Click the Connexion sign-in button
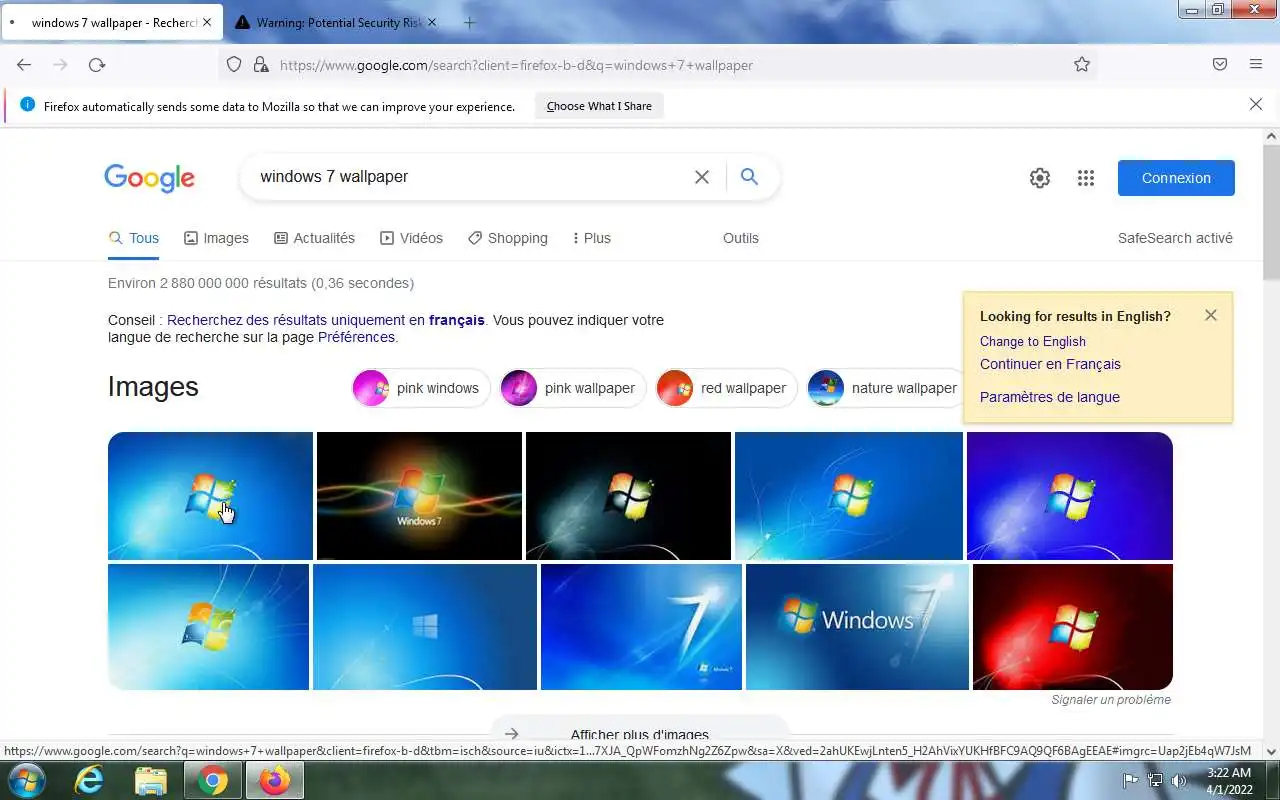The width and height of the screenshot is (1280, 800). [1176, 178]
